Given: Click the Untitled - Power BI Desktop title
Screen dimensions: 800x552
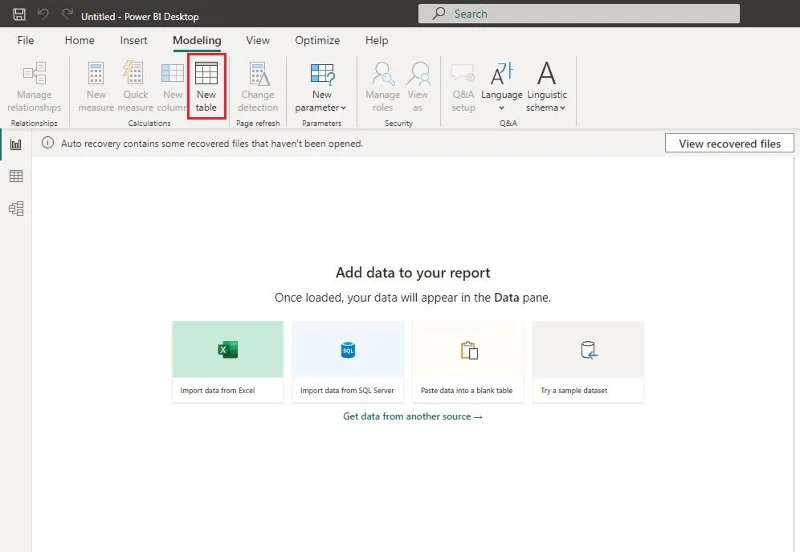Looking at the screenshot, I should pyautogui.click(x=140, y=16).
